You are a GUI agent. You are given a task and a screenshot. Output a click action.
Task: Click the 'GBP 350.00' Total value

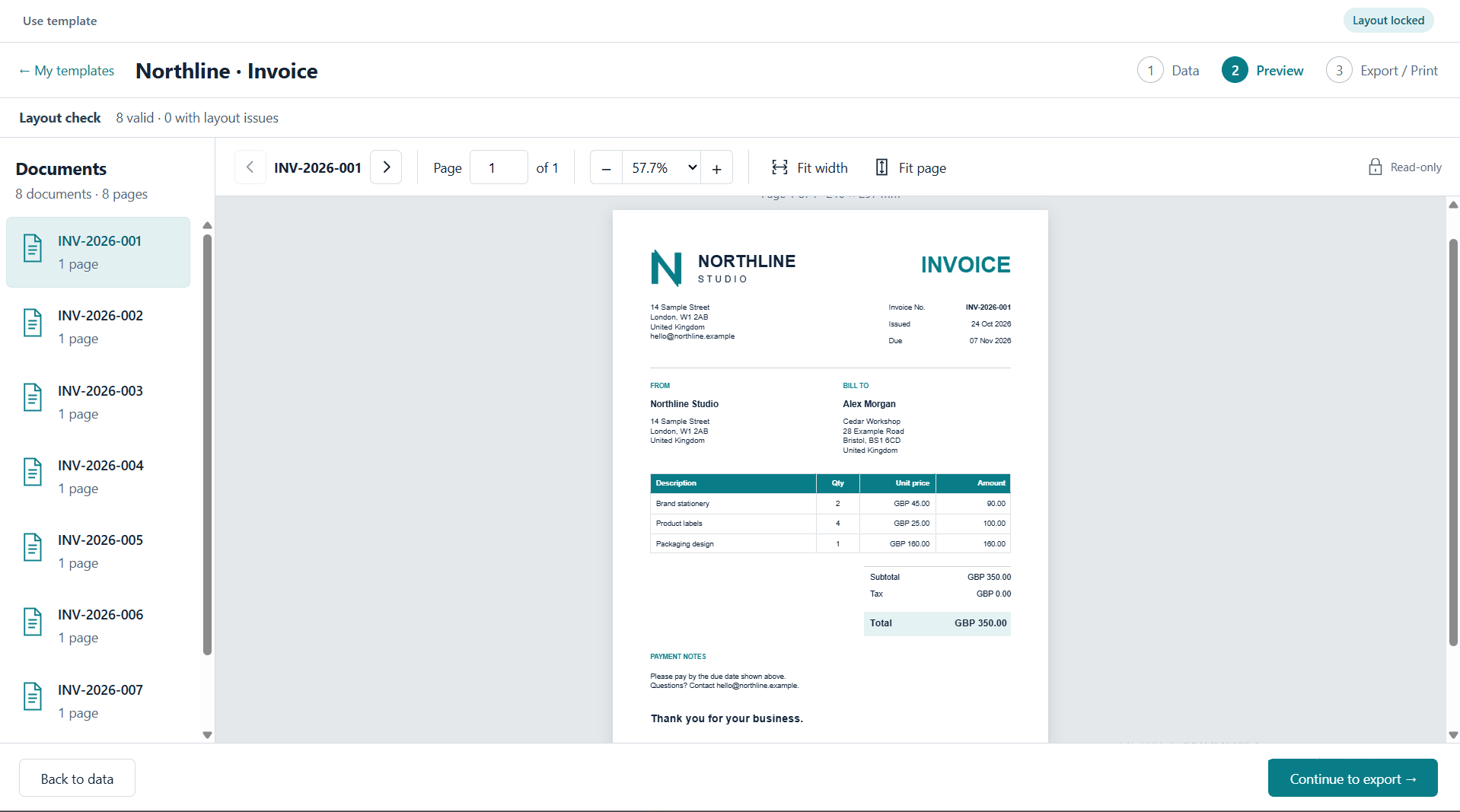click(x=980, y=623)
